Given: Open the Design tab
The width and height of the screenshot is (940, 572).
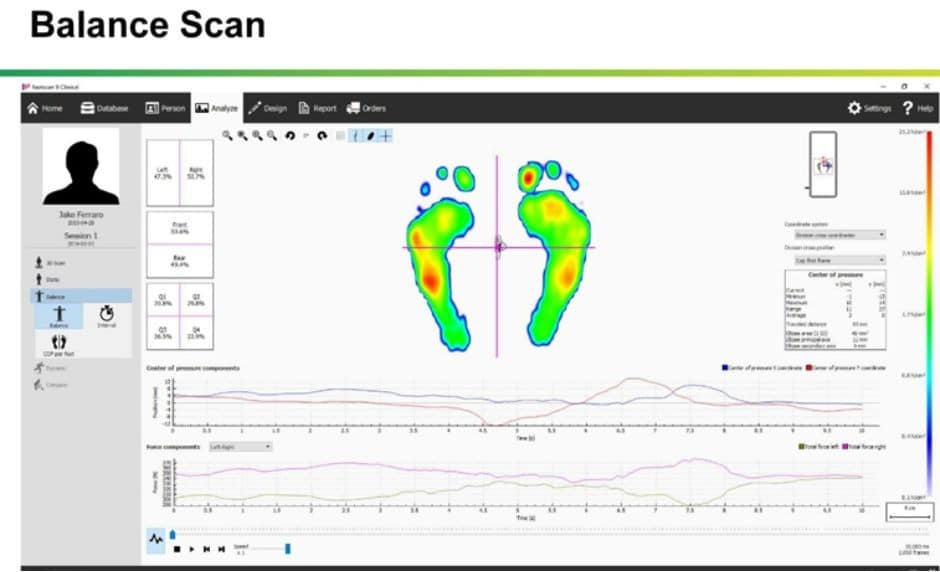Looking at the screenshot, I should tap(267, 108).
